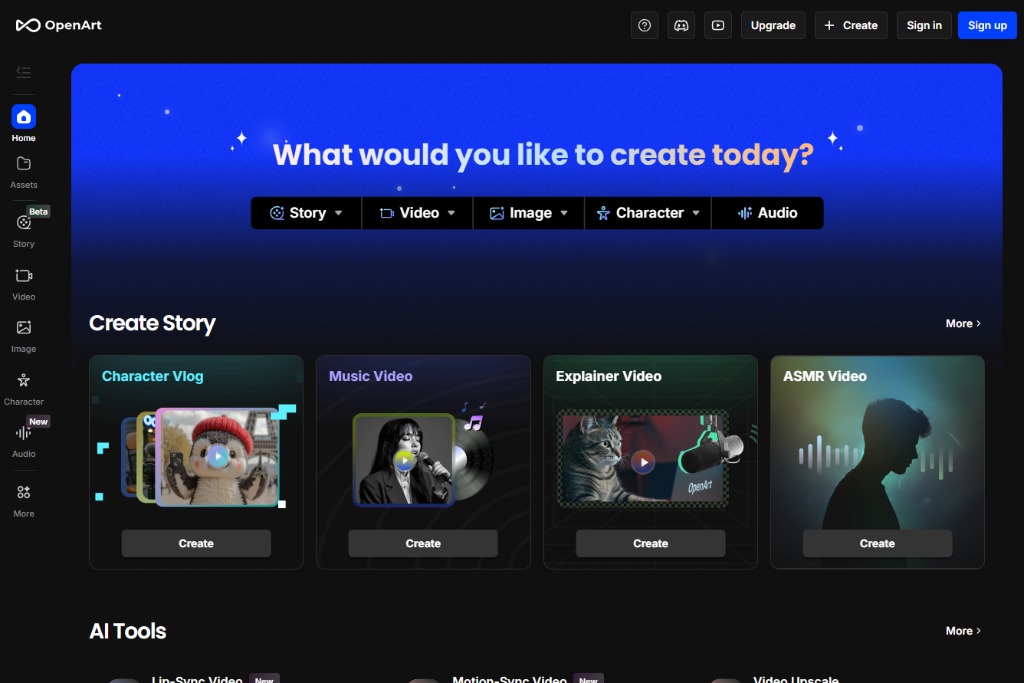The height and width of the screenshot is (683, 1024).
Task: Open the Character sidebar item
Action: click(x=23, y=387)
